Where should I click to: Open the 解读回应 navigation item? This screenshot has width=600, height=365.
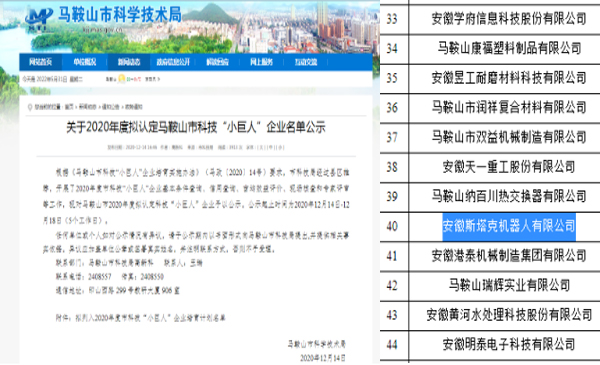217,62
